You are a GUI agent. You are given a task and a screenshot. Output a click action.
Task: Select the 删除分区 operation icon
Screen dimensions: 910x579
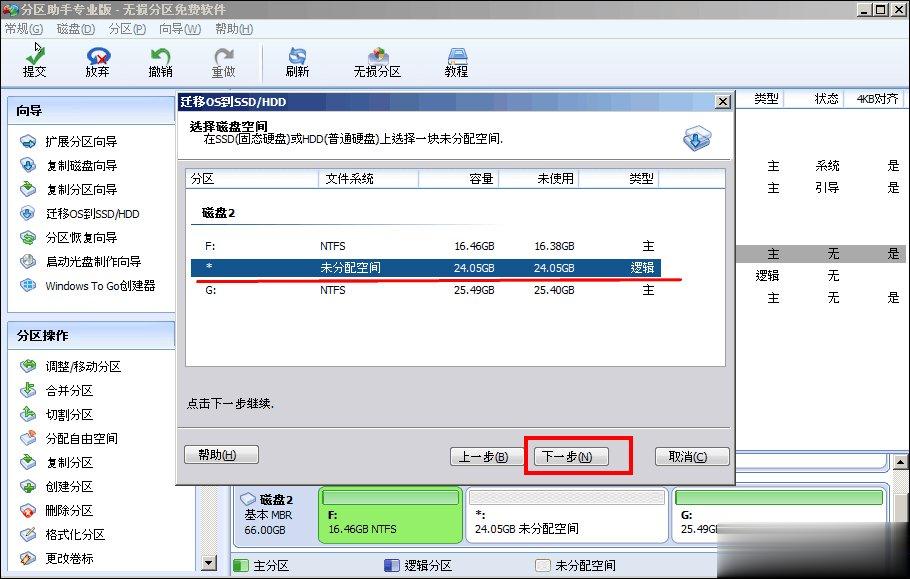[28, 511]
